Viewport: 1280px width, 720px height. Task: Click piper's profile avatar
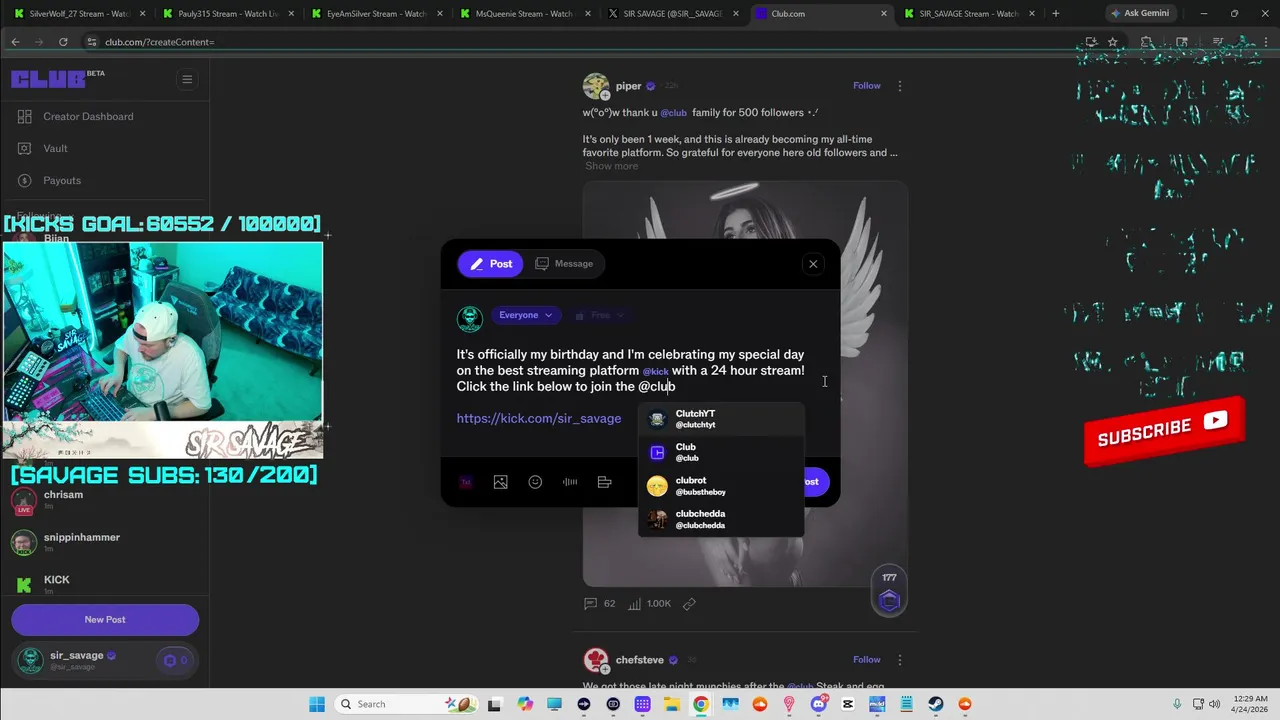point(596,86)
